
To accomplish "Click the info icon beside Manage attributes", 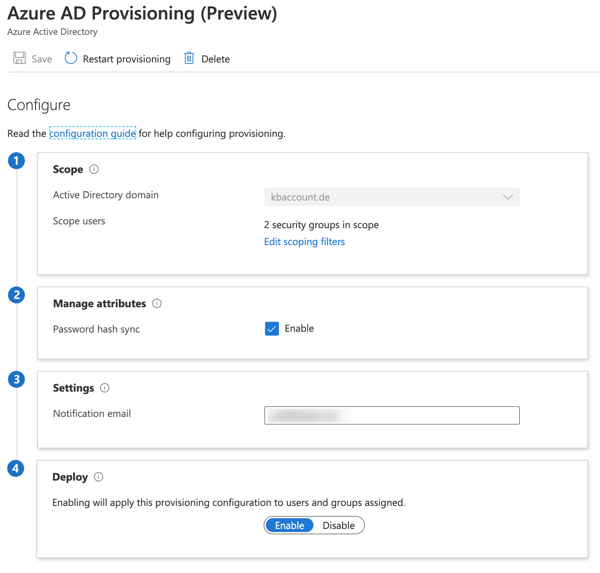I will 157,304.
